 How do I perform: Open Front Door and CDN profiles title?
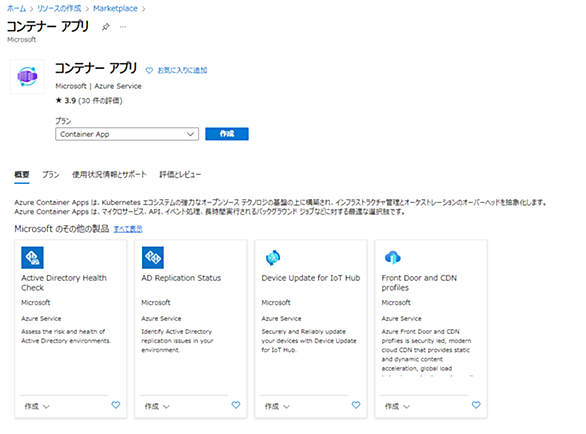click(x=419, y=283)
